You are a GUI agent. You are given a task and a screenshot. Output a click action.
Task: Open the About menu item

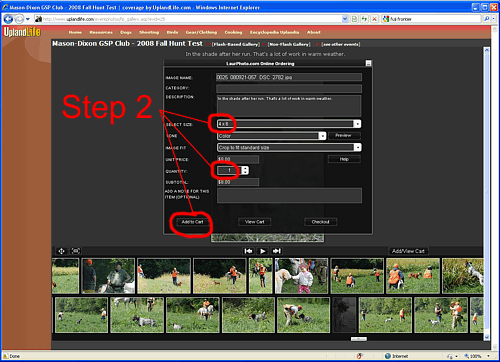click(314, 32)
